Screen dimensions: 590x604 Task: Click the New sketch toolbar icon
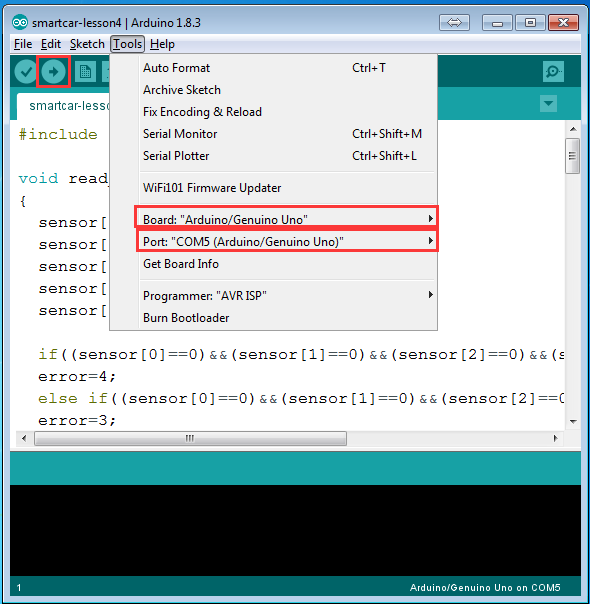[x=85, y=72]
